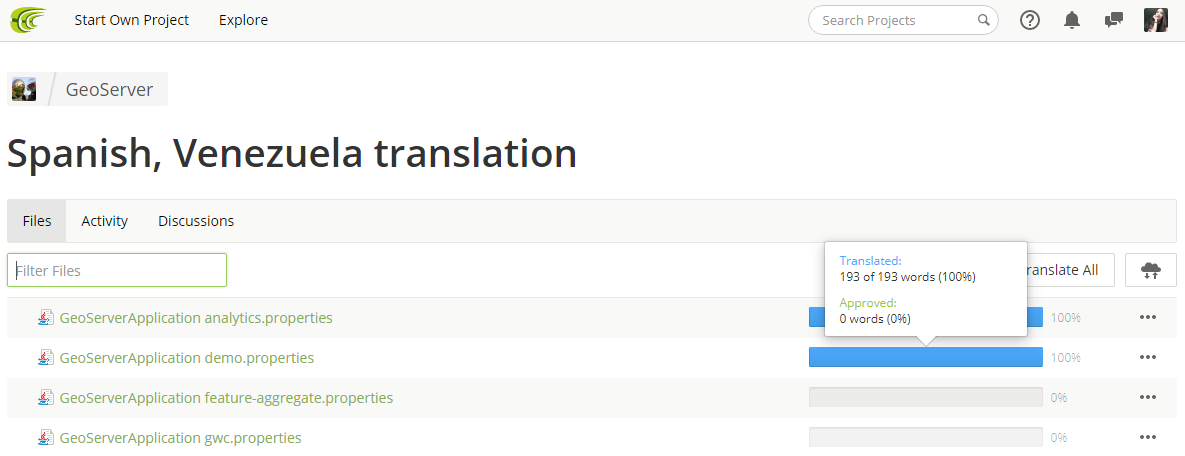Click the demo.properties blue progress bar

(926, 357)
